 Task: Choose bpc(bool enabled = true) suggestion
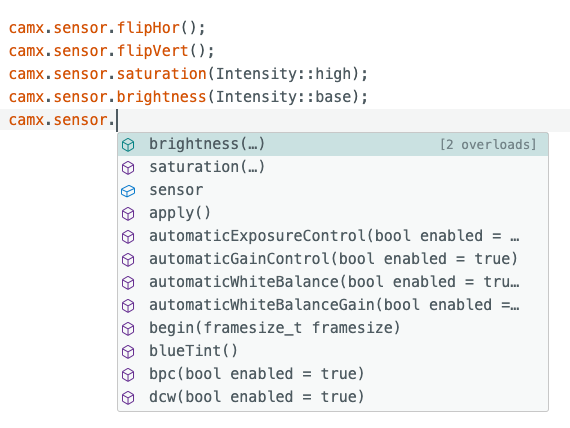click(x=333, y=374)
